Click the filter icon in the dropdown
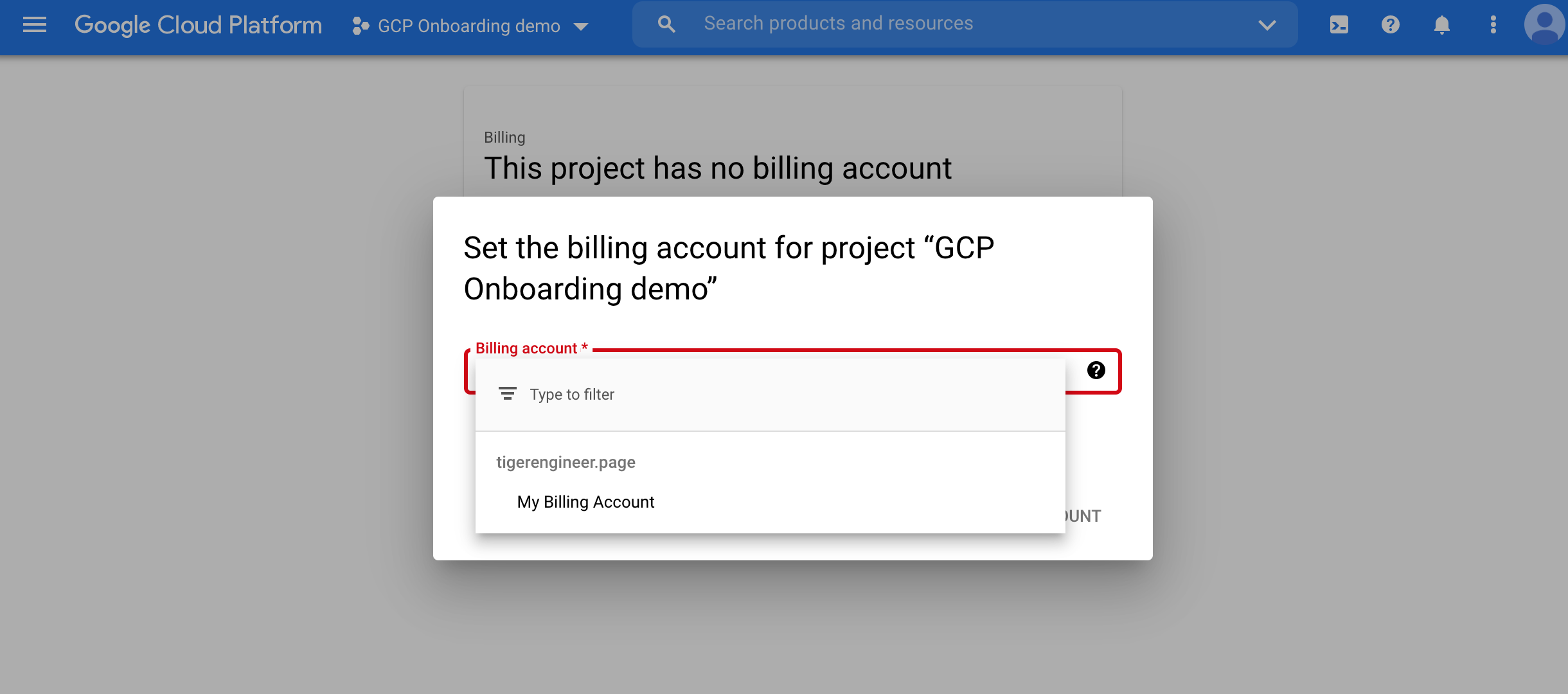Image resolution: width=1568 pixels, height=694 pixels. click(x=507, y=393)
